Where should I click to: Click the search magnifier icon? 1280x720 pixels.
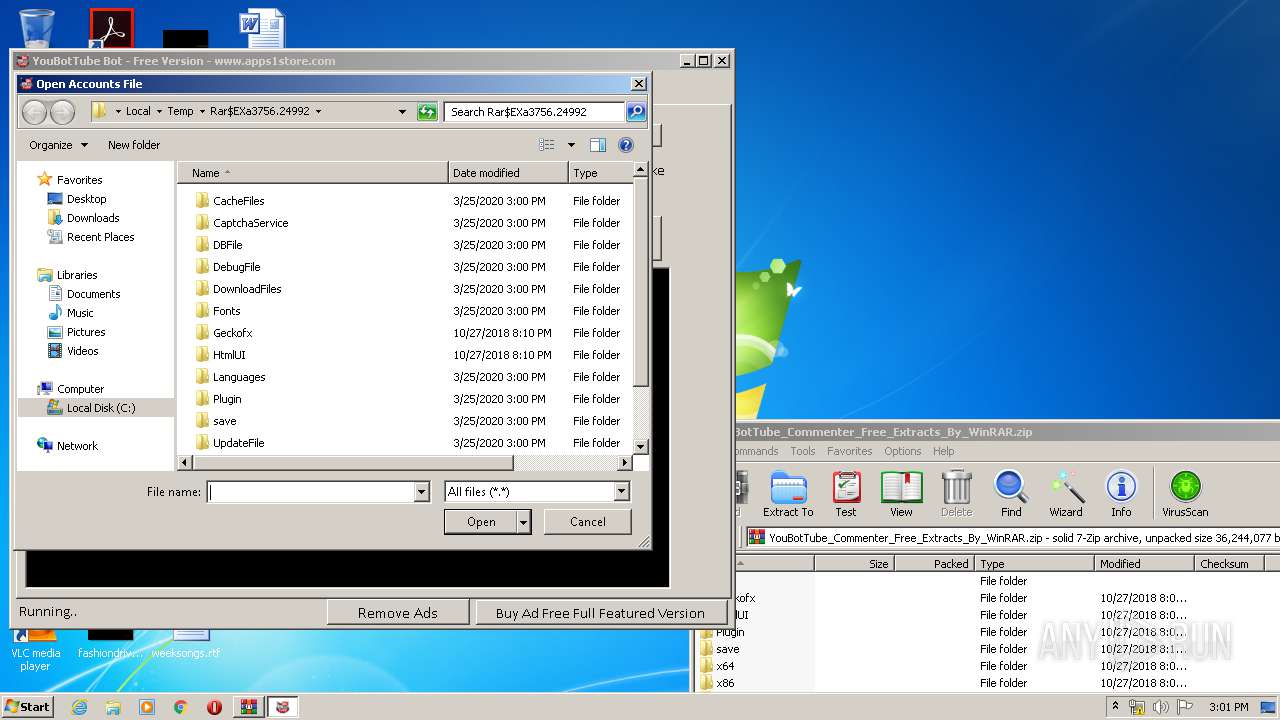click(636, 111)
